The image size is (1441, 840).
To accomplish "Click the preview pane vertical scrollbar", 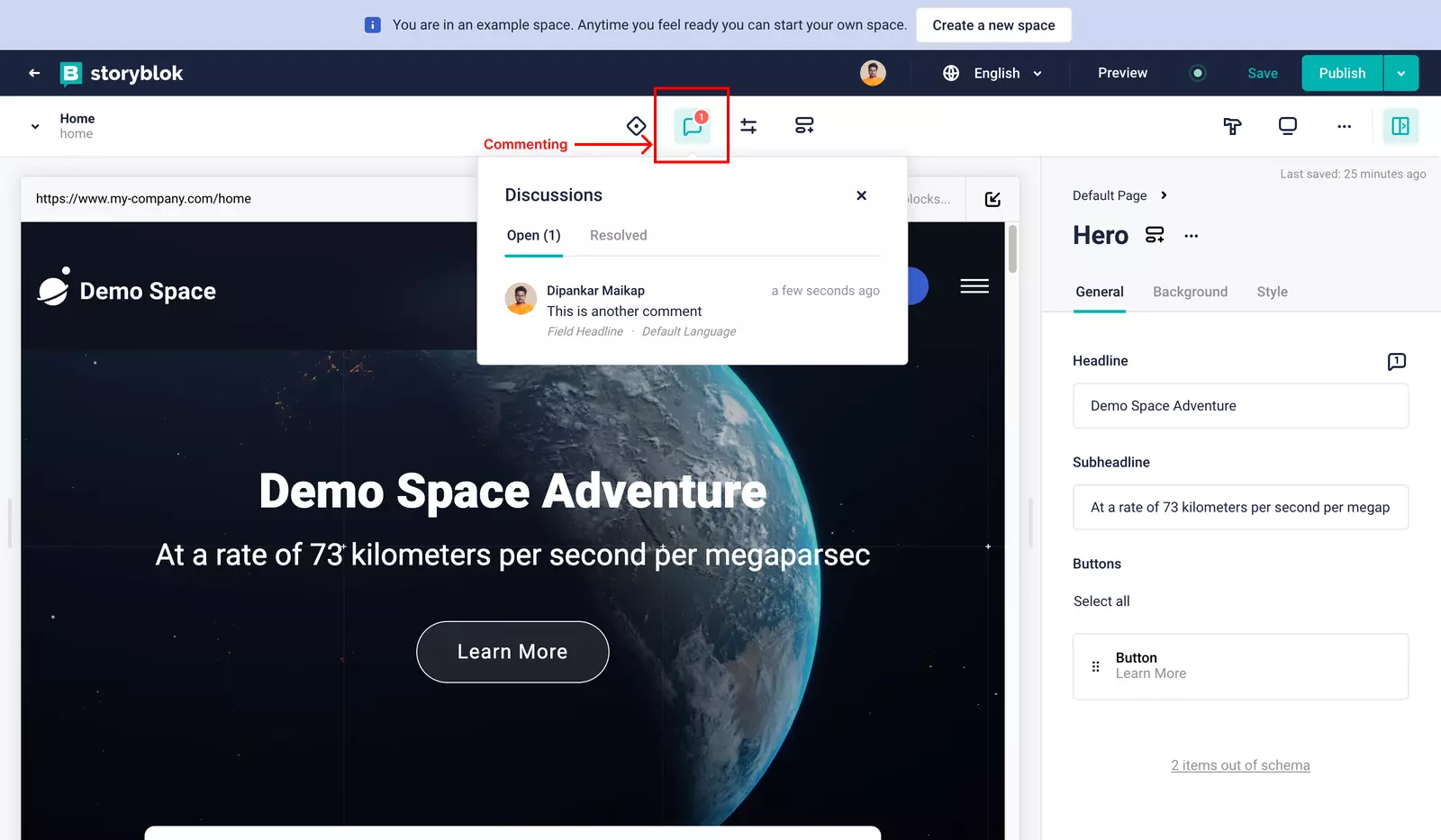I will pos(1012,248).
